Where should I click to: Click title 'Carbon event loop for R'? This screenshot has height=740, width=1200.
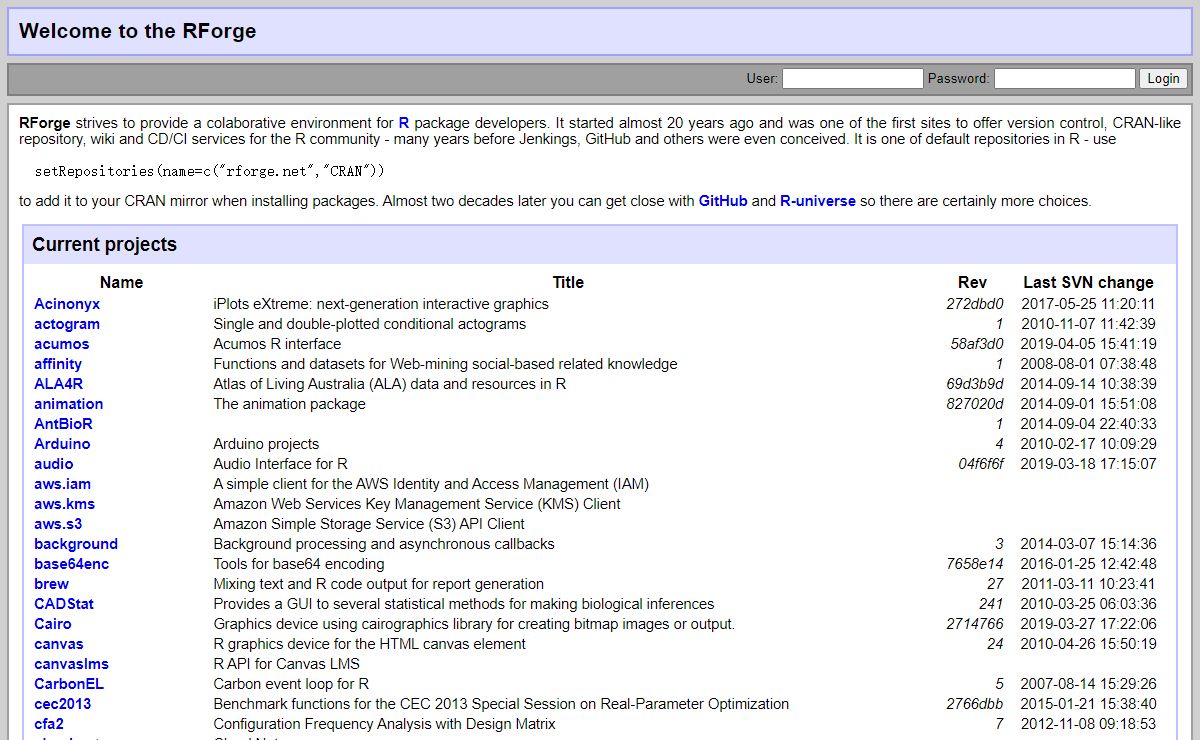pos(291,684)
